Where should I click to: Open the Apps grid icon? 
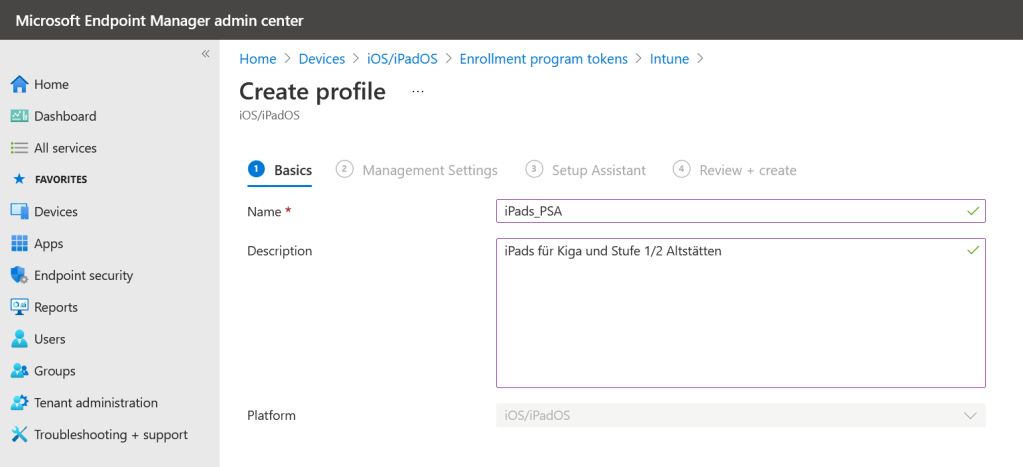[x=19, y=244]
